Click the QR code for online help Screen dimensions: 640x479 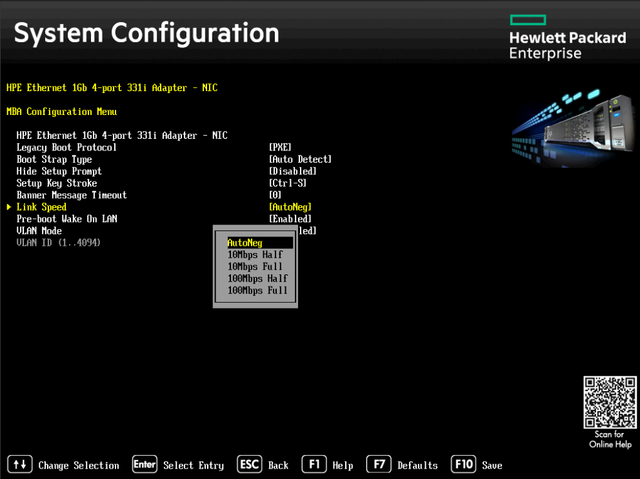[610, 402]
